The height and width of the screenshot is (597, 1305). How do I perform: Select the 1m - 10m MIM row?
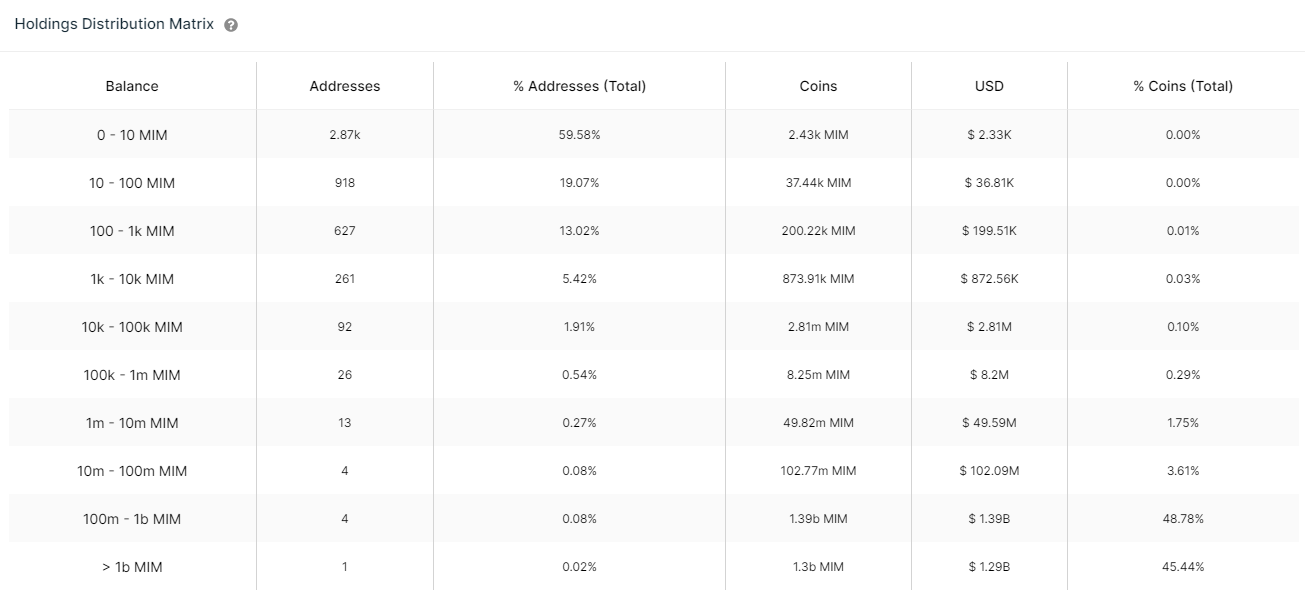(x=132, y=423)
